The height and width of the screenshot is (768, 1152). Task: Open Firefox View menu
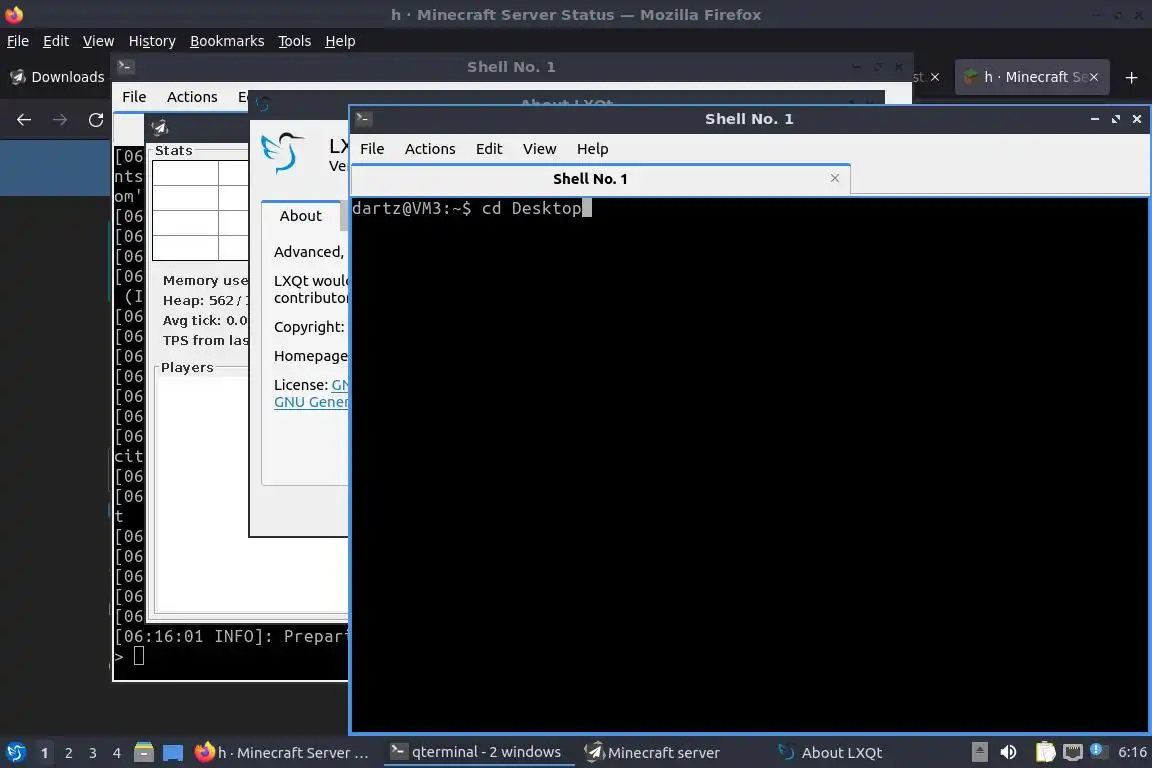(x=98, y=41)
